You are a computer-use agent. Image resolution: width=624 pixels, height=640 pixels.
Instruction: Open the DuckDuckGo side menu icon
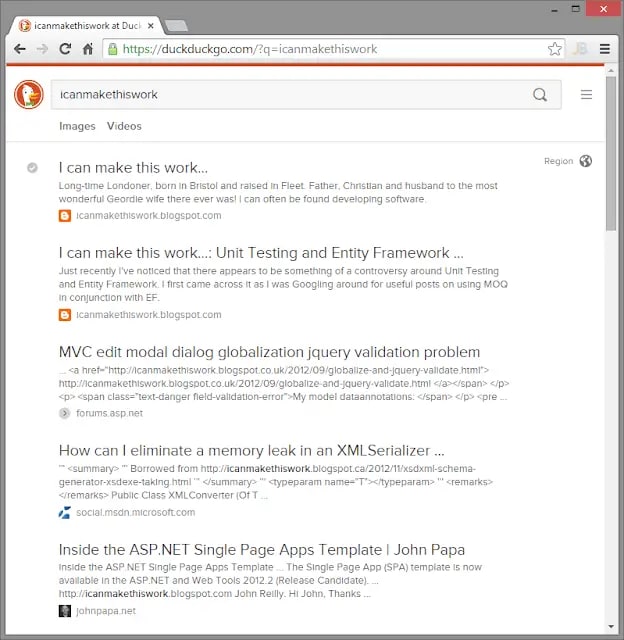click(586, 95)
